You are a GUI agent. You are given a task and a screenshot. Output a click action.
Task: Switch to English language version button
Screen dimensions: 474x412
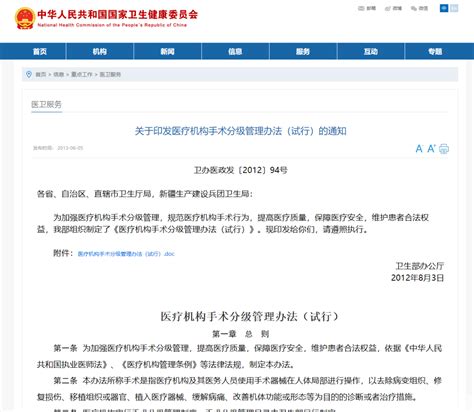tap(454, 8)
